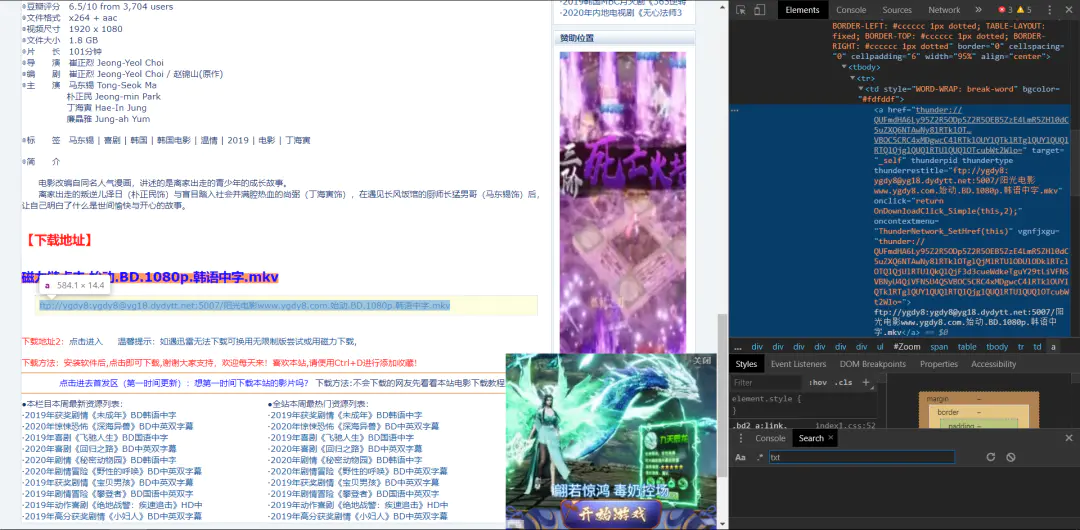Screen dimensions: 1080x530
Task: Select tr breadcrumb item
Action: (x=1021, y=347)
